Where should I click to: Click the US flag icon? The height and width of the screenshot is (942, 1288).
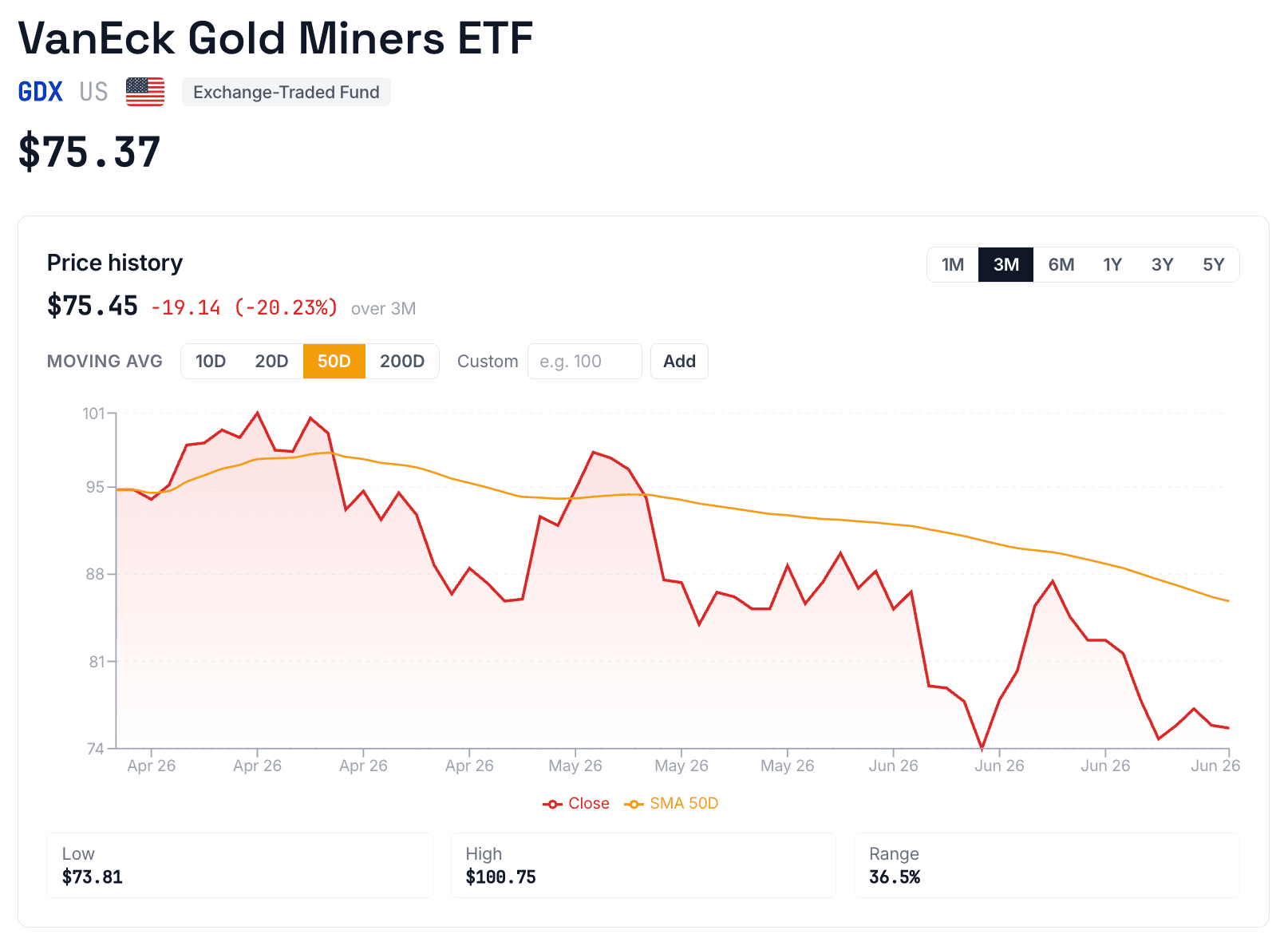click(145, 92)
